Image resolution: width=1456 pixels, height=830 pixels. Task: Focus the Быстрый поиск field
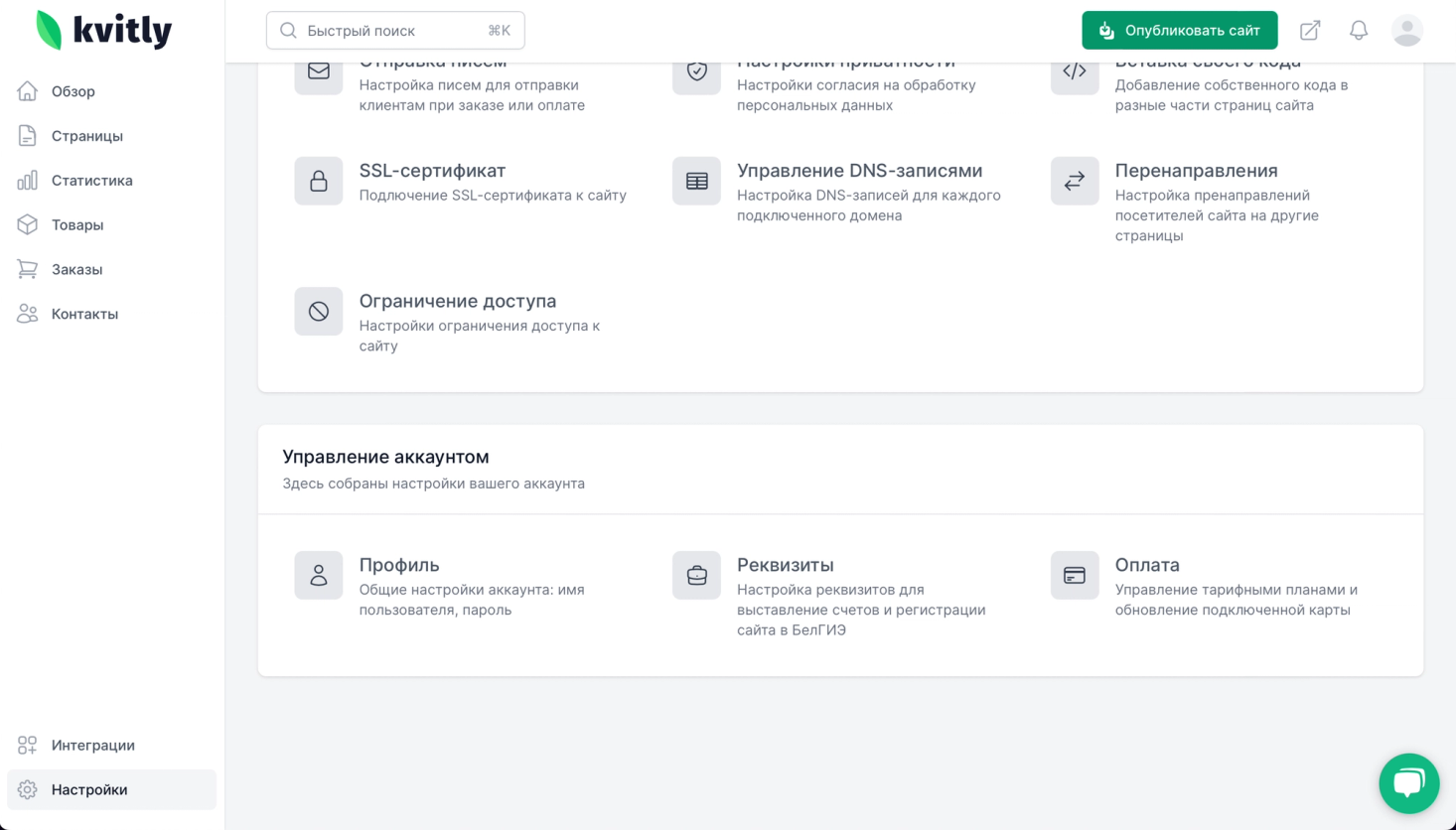(395, 31)
